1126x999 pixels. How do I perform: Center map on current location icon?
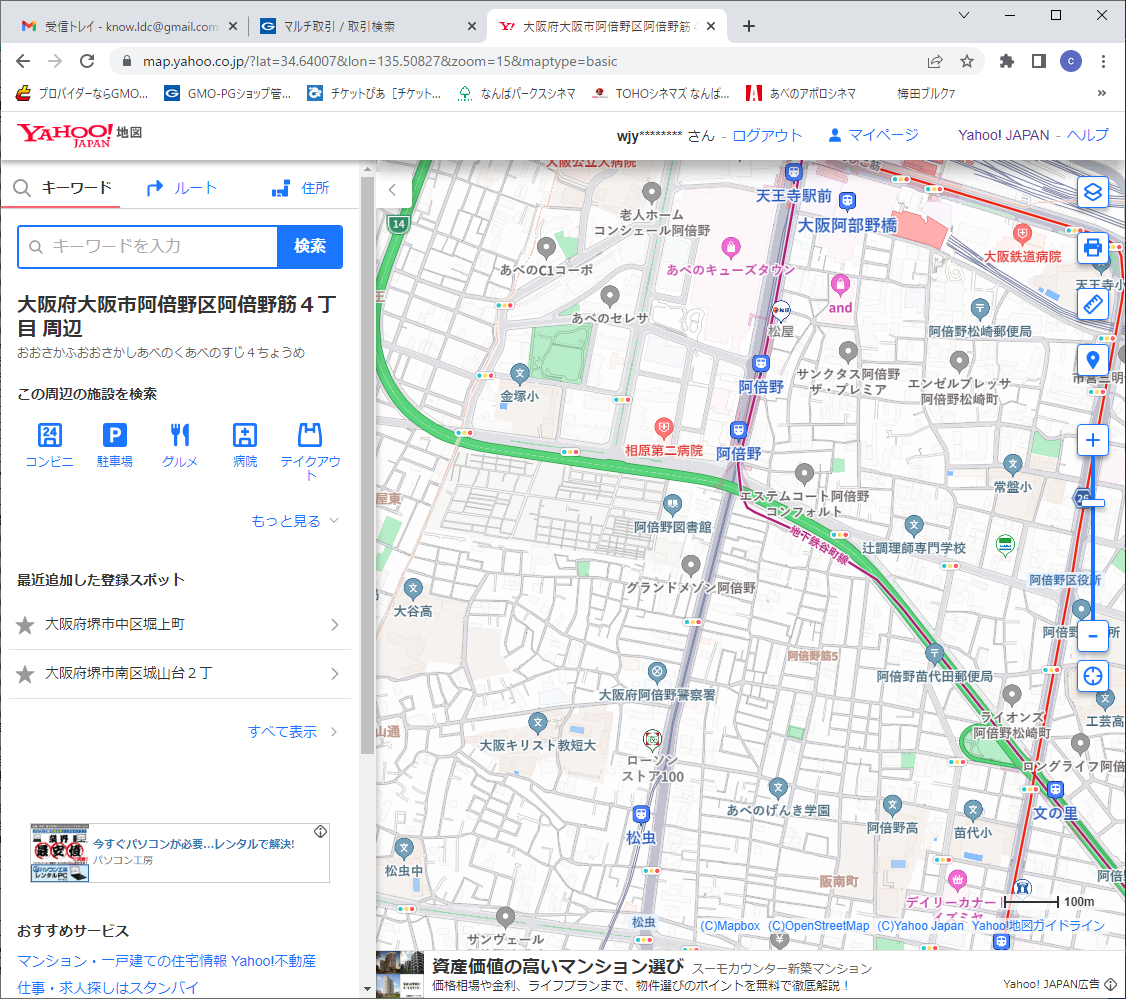pos(1093,675)
